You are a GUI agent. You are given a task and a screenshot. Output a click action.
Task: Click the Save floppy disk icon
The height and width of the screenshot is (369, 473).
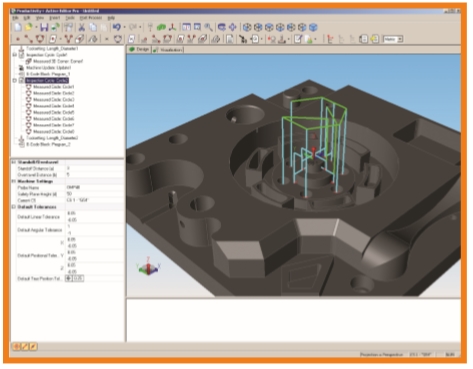[x=44, y=27]
